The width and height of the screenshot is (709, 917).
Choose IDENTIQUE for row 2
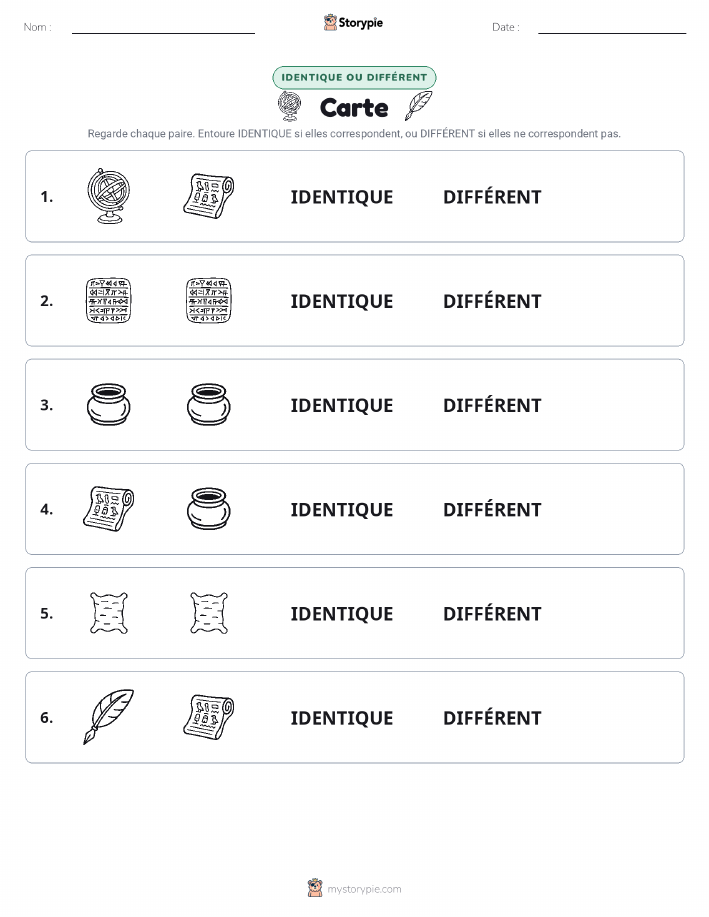342,301
